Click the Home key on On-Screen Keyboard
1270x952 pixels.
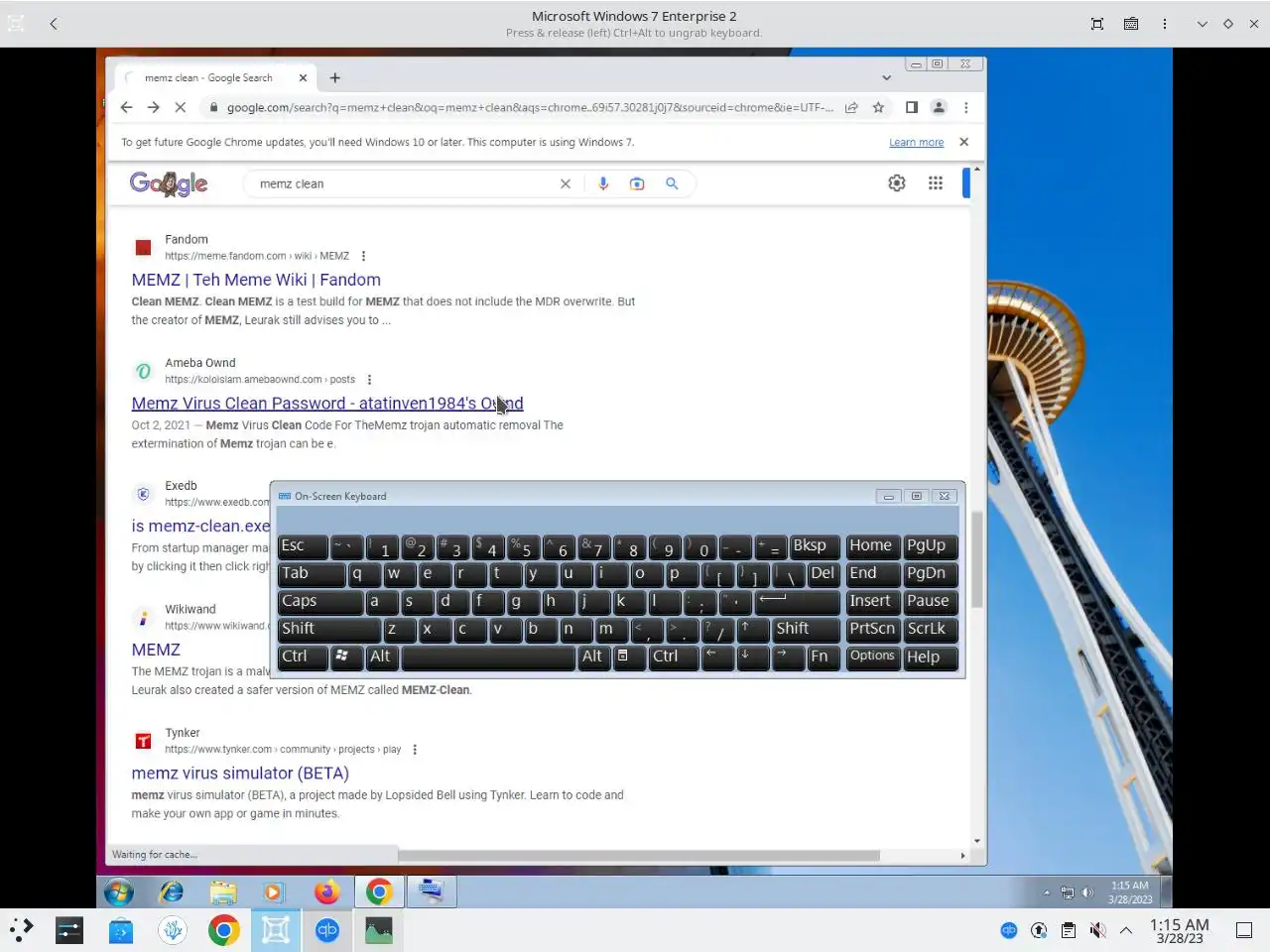tap(873, 546)
